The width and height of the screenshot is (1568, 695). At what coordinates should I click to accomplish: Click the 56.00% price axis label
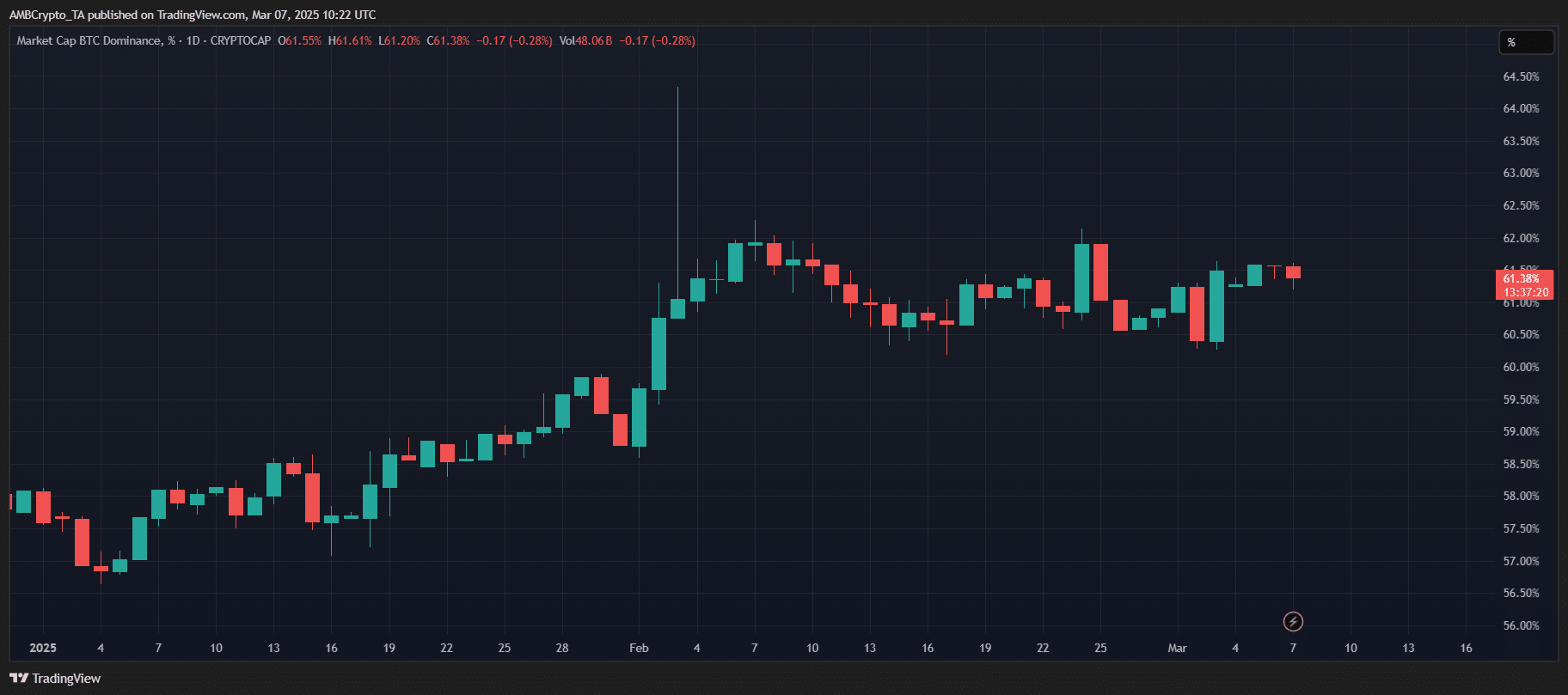pos(1521,625)
